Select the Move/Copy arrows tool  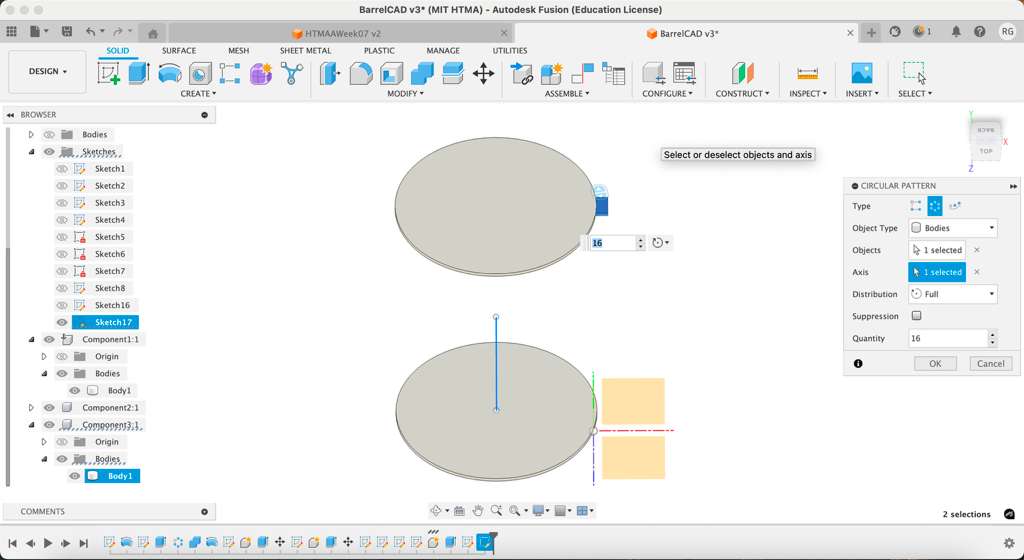pos(483,73)
